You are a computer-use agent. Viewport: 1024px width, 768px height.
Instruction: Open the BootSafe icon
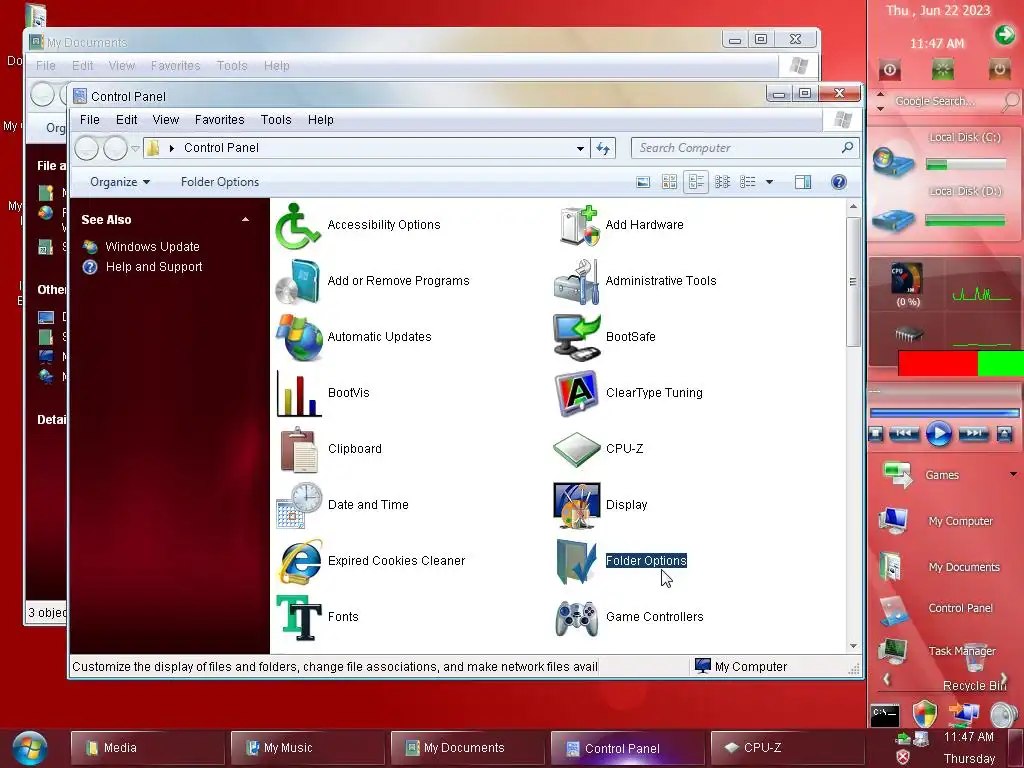(x=576, y=338)
